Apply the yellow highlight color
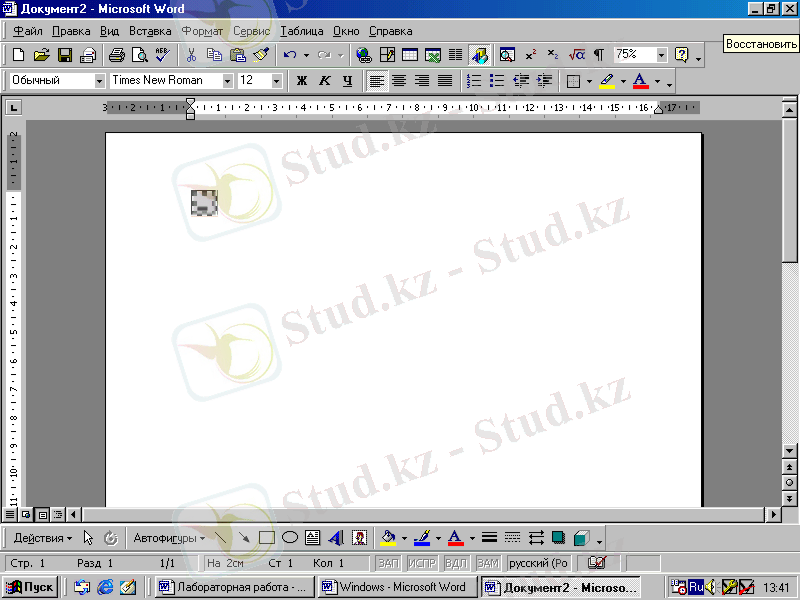 pyautogui.click(x=607, y=81)
